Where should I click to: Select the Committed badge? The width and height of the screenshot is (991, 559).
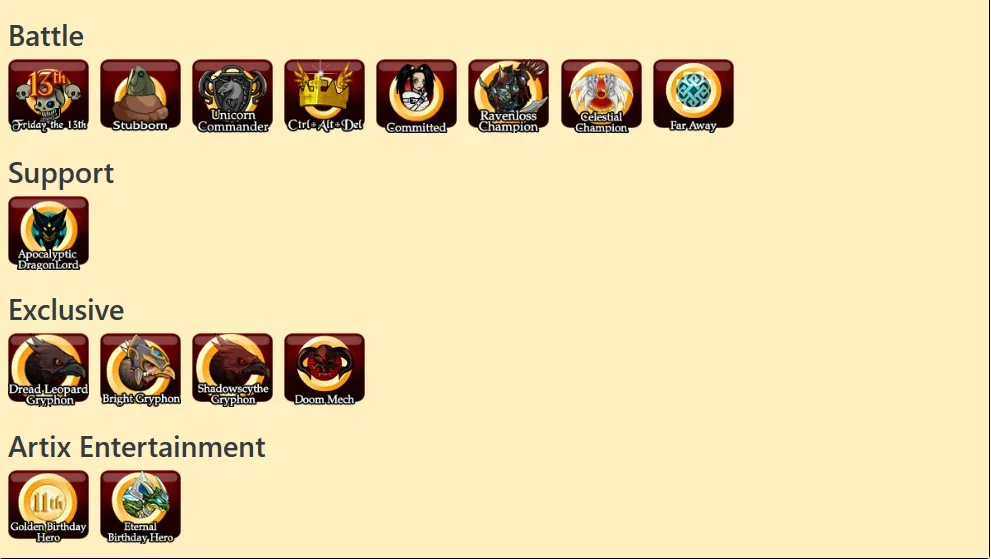[x=416, y=96]
